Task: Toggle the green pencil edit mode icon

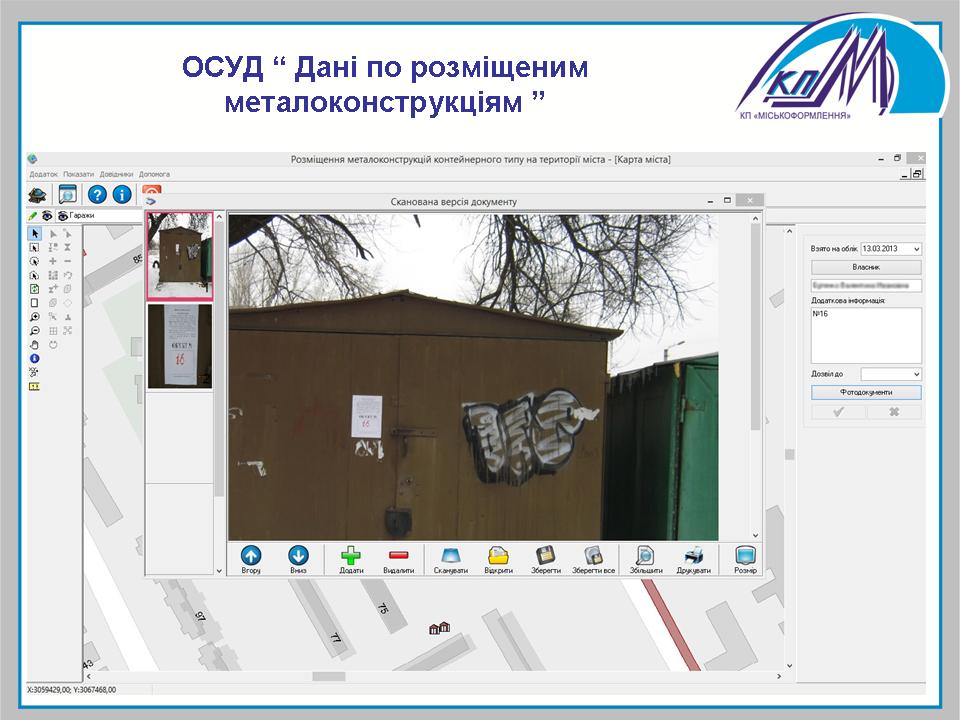Action: 33,215
